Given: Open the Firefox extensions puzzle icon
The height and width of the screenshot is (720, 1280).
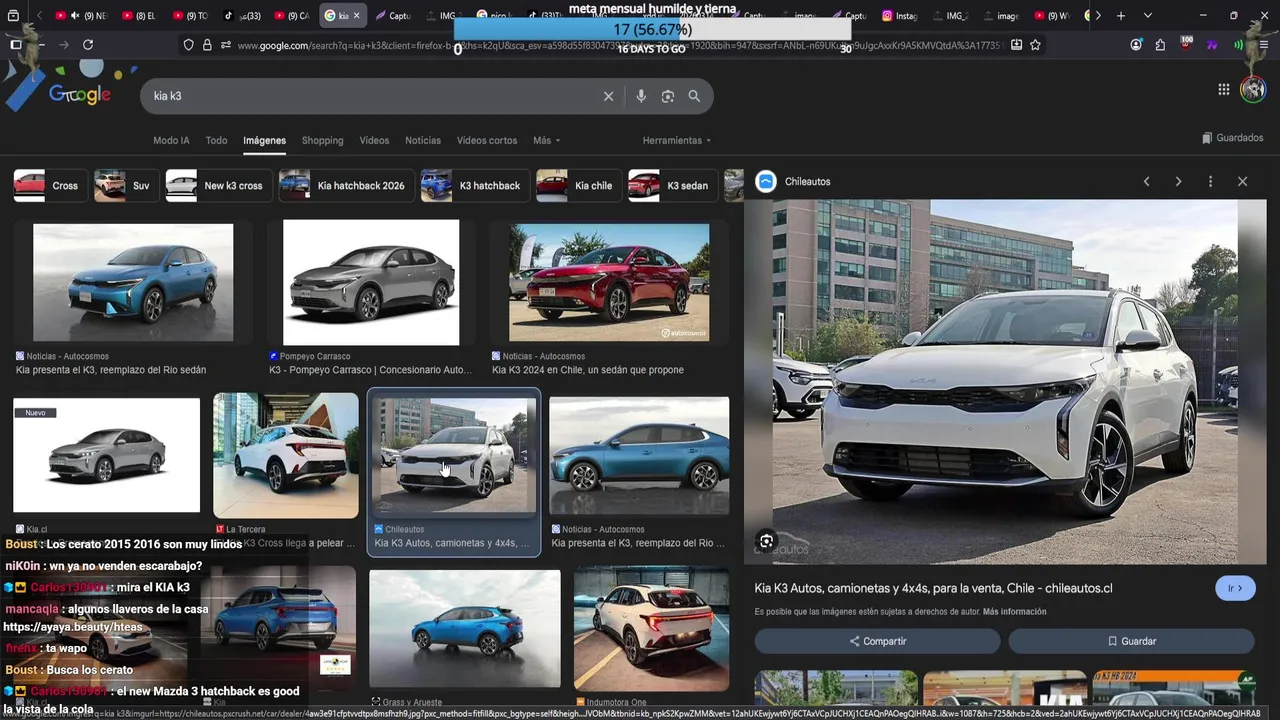Looking at the screenshot, I should pyautogui.click(x=1160, y=45).
